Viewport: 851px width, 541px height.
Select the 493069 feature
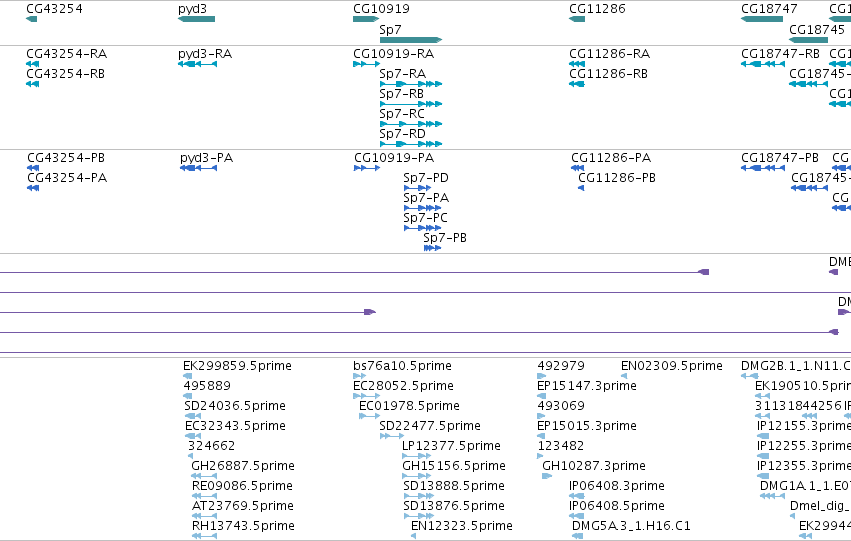pyautogui.click(x=561, y=406)
